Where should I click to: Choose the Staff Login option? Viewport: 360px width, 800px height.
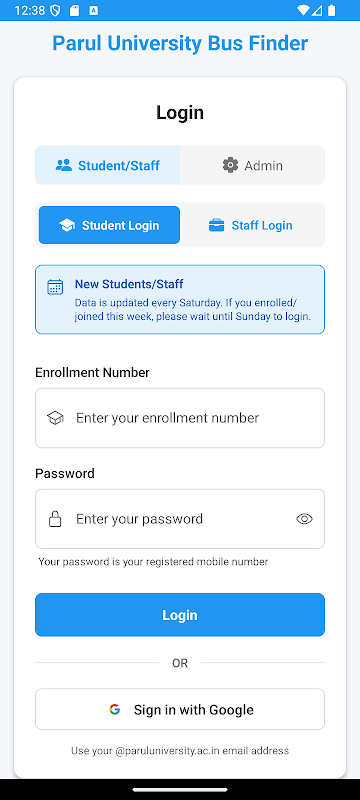[x=250, y=225]
